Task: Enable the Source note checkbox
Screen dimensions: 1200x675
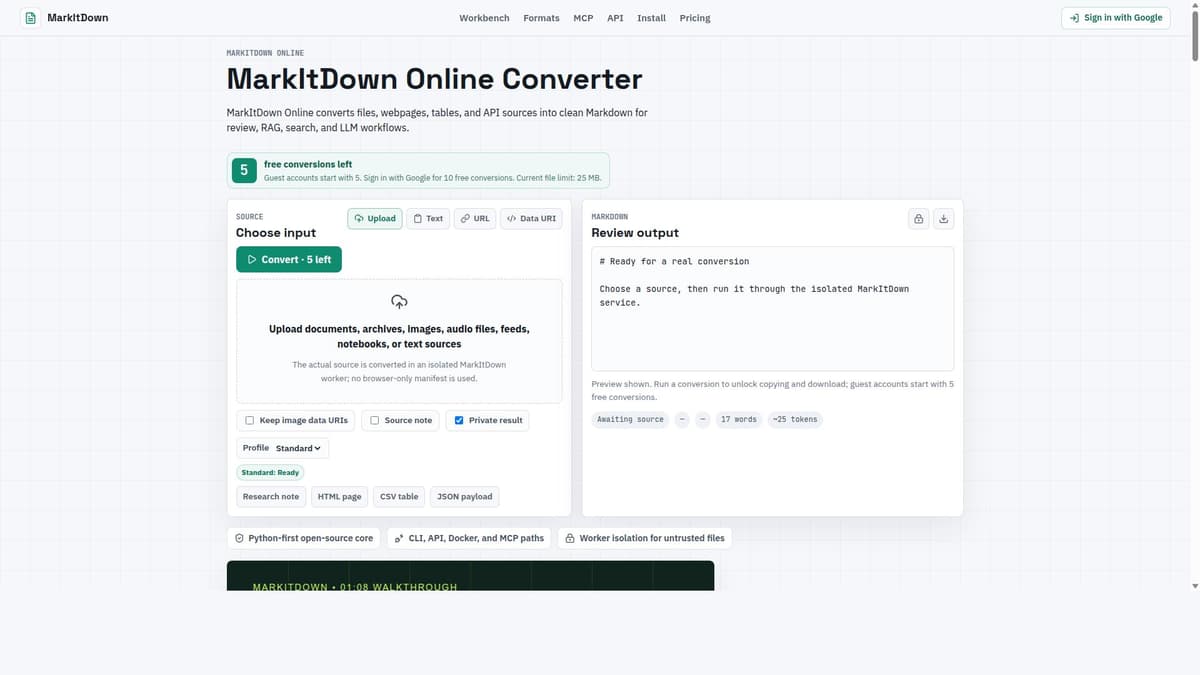Action: pyautogui.click(x=374, y=420)
